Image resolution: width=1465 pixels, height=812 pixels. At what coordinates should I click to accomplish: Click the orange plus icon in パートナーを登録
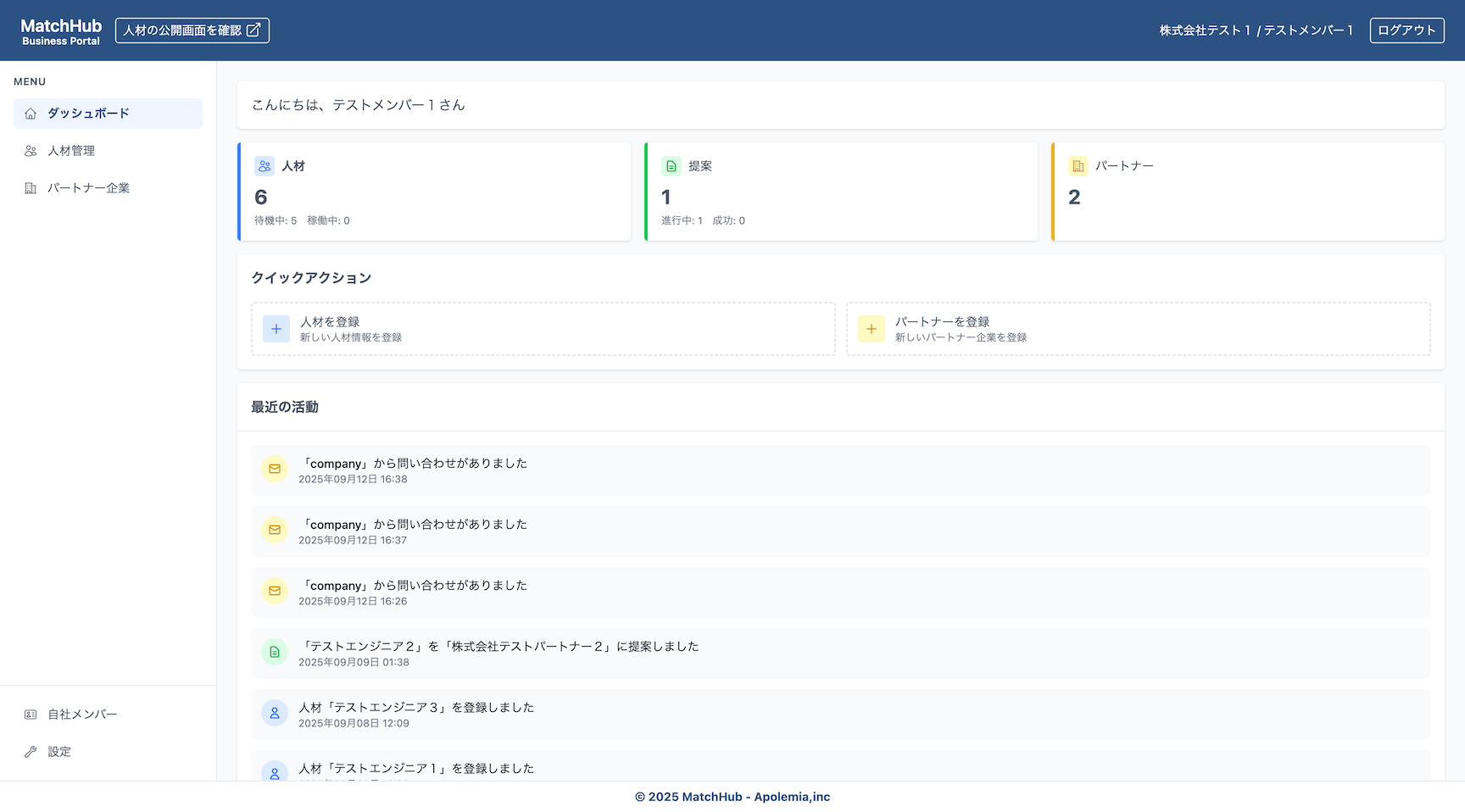(x=871, y=329)
